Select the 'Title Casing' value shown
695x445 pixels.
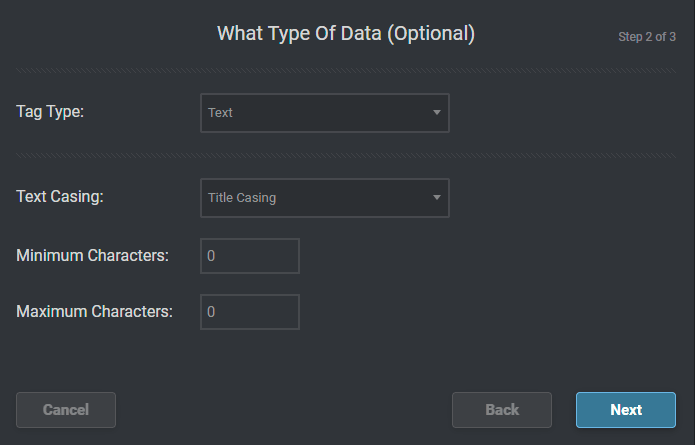(242, 198)
